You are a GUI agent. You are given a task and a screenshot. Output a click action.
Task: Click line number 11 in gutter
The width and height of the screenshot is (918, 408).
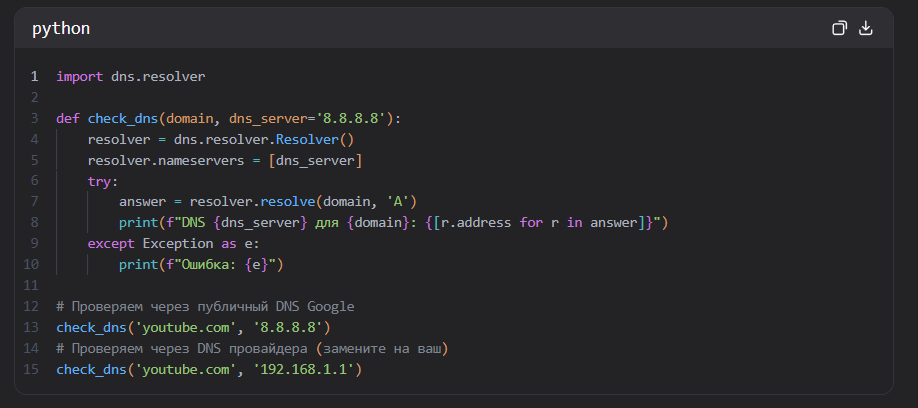(x=31, y=286)
